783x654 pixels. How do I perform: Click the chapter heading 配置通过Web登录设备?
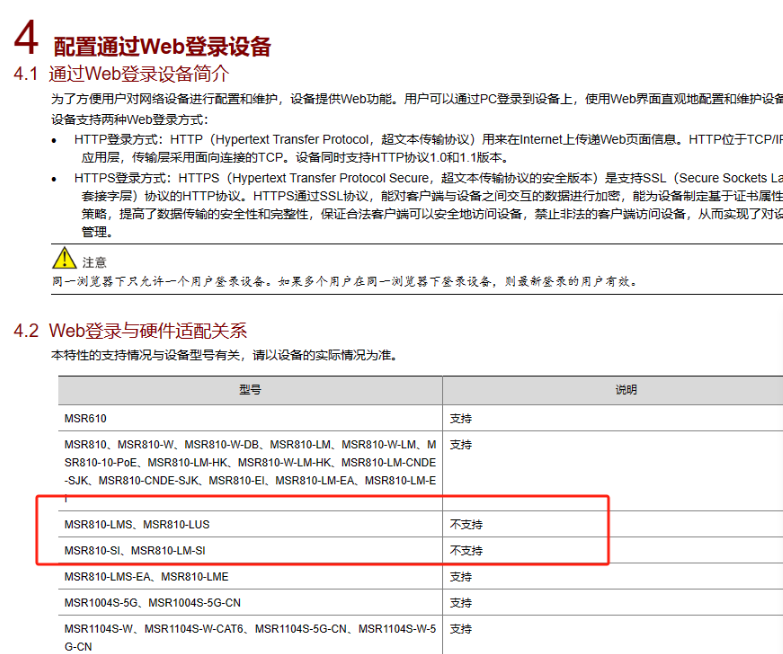click(x=162, y=46)
